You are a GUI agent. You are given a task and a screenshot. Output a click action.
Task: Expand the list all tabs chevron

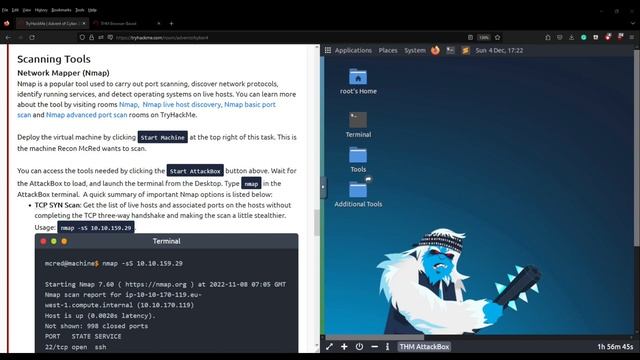[633, 23]
